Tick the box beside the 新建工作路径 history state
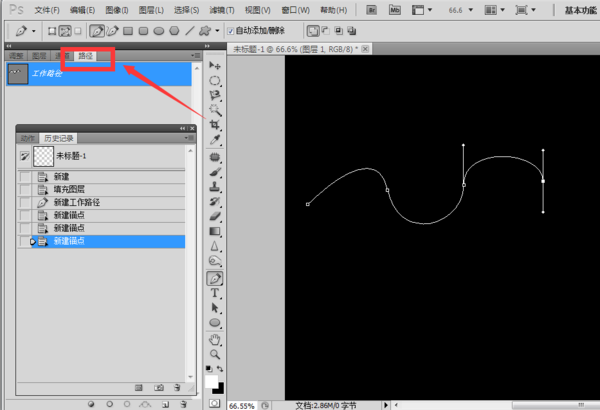 [x=25, y=202]
